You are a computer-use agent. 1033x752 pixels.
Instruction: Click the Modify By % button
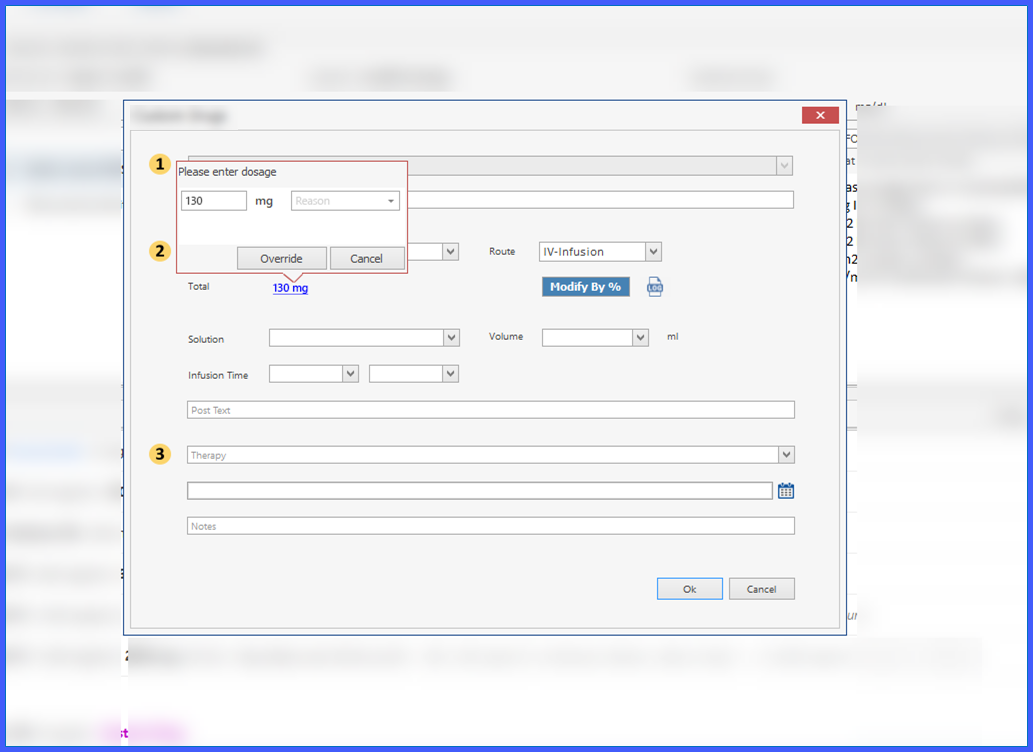[x=586, y=287]
